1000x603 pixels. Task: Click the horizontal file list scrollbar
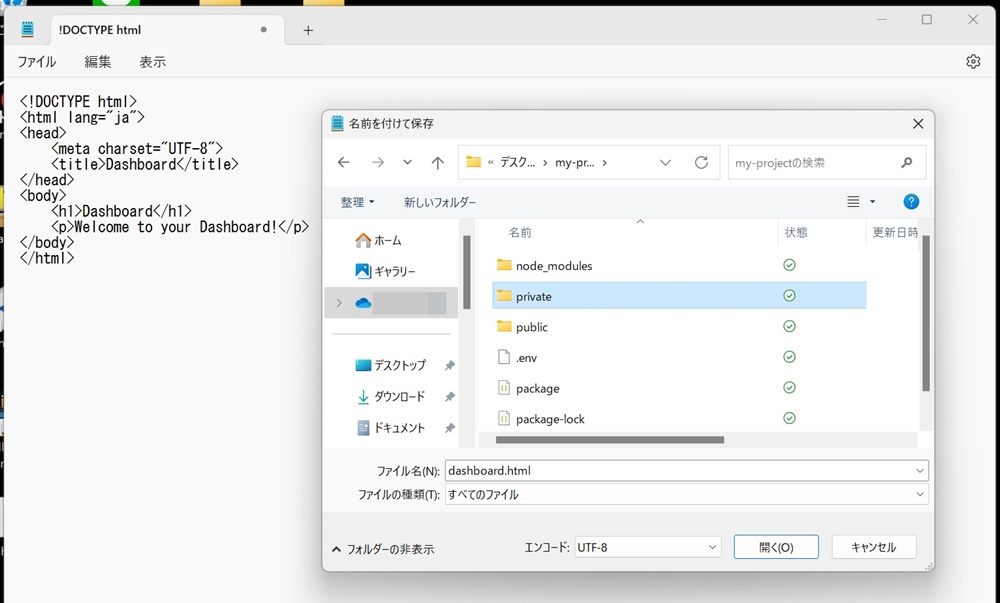coord(610,440)
